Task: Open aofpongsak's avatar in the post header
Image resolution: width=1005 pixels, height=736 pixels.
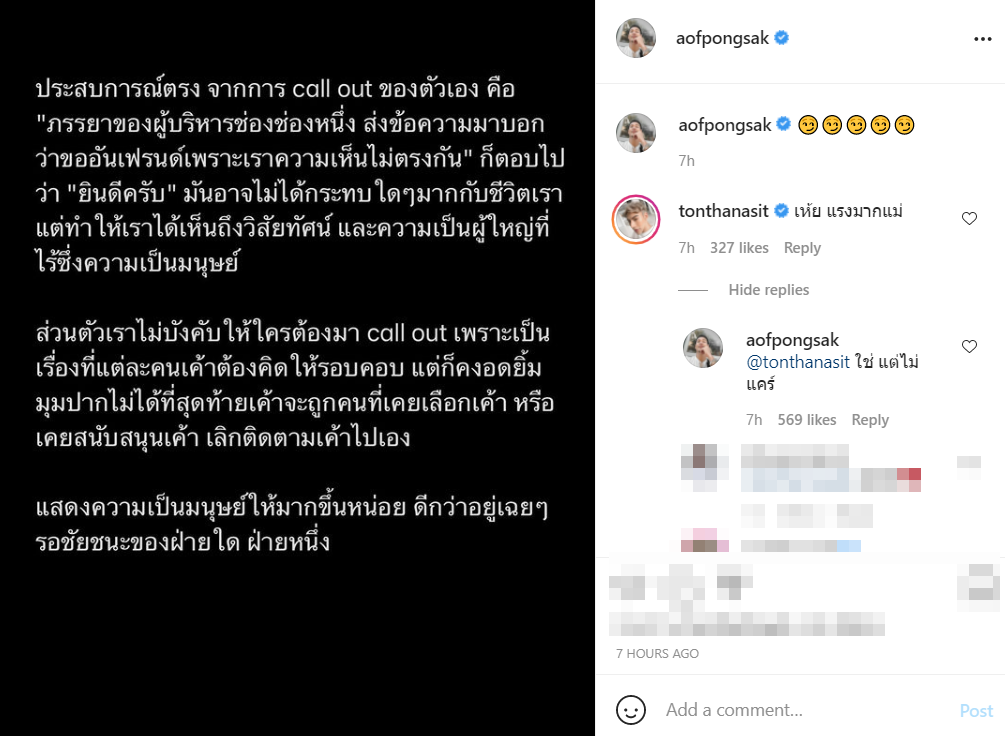Action: [636, 38]
